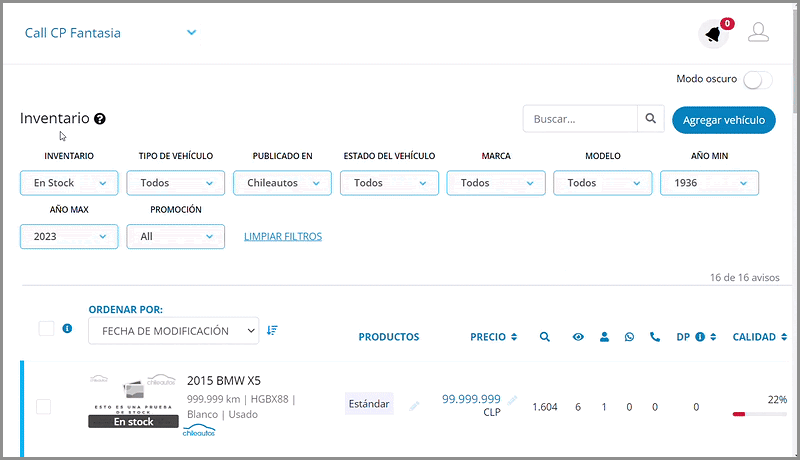Select the 2015 BMW X5 checkbox
The width and height of the screenshot is (800, 460).
43,406
